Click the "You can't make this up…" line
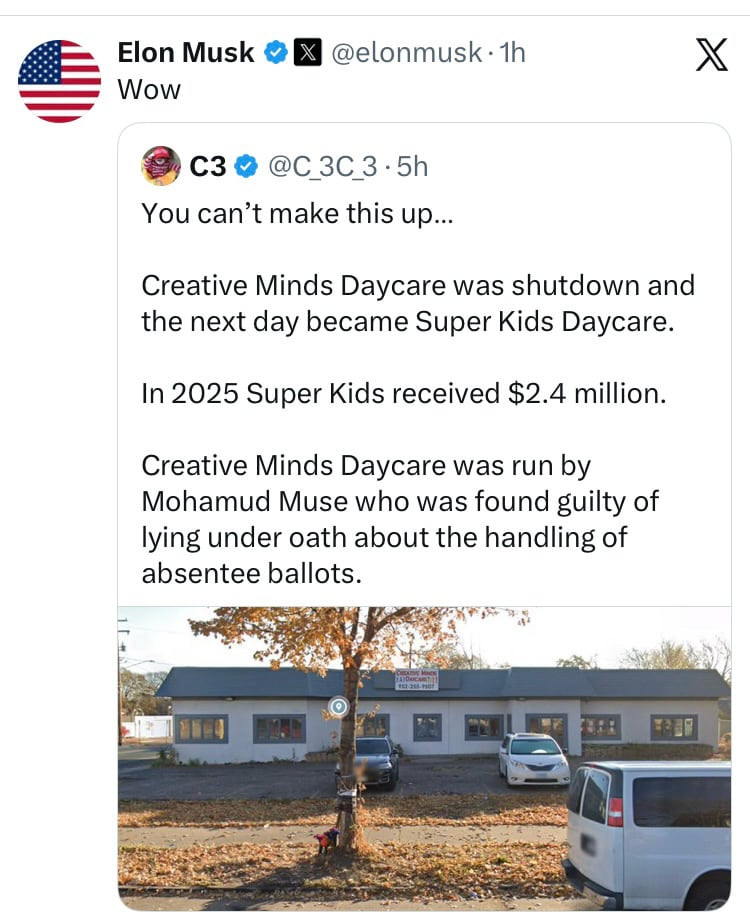The height and width of the screenshot is (917, 750). click(x=297, y=213)
